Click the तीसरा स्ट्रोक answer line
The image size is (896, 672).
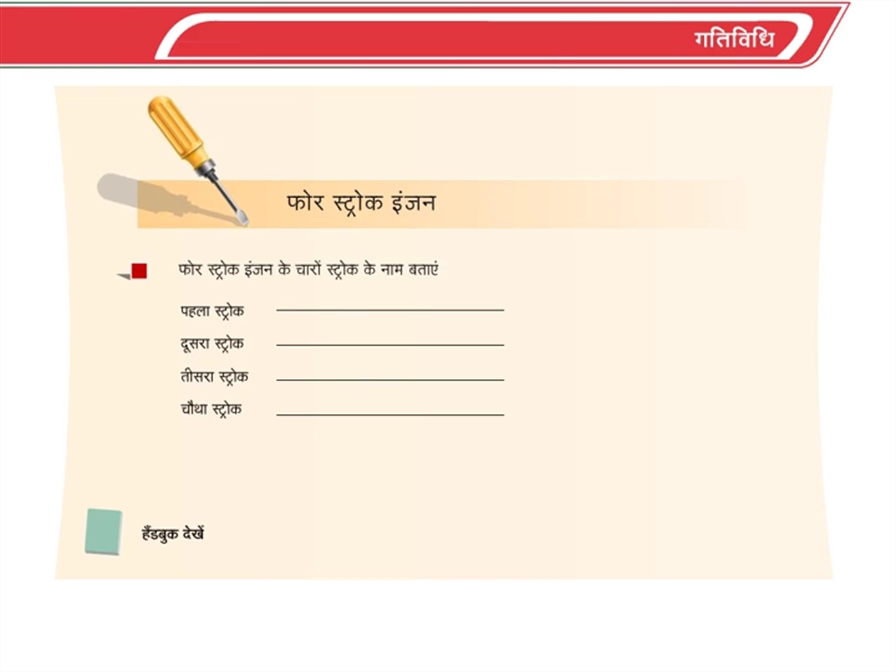390,379
